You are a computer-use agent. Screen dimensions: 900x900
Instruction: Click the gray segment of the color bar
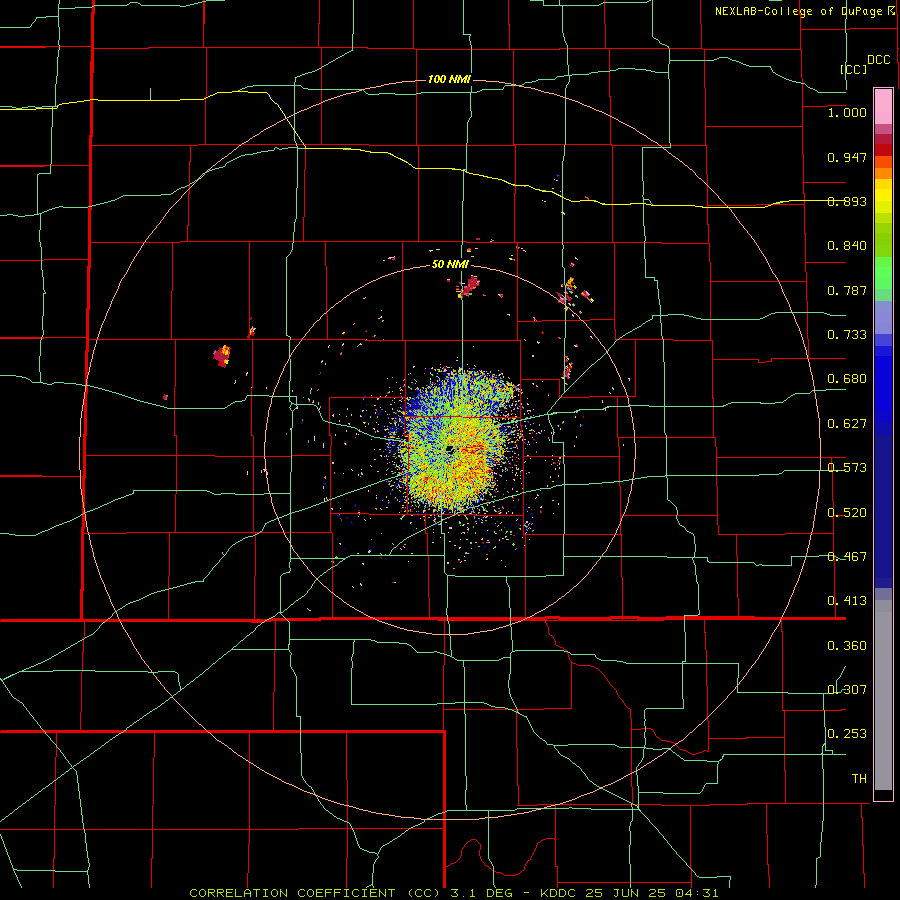883,695
